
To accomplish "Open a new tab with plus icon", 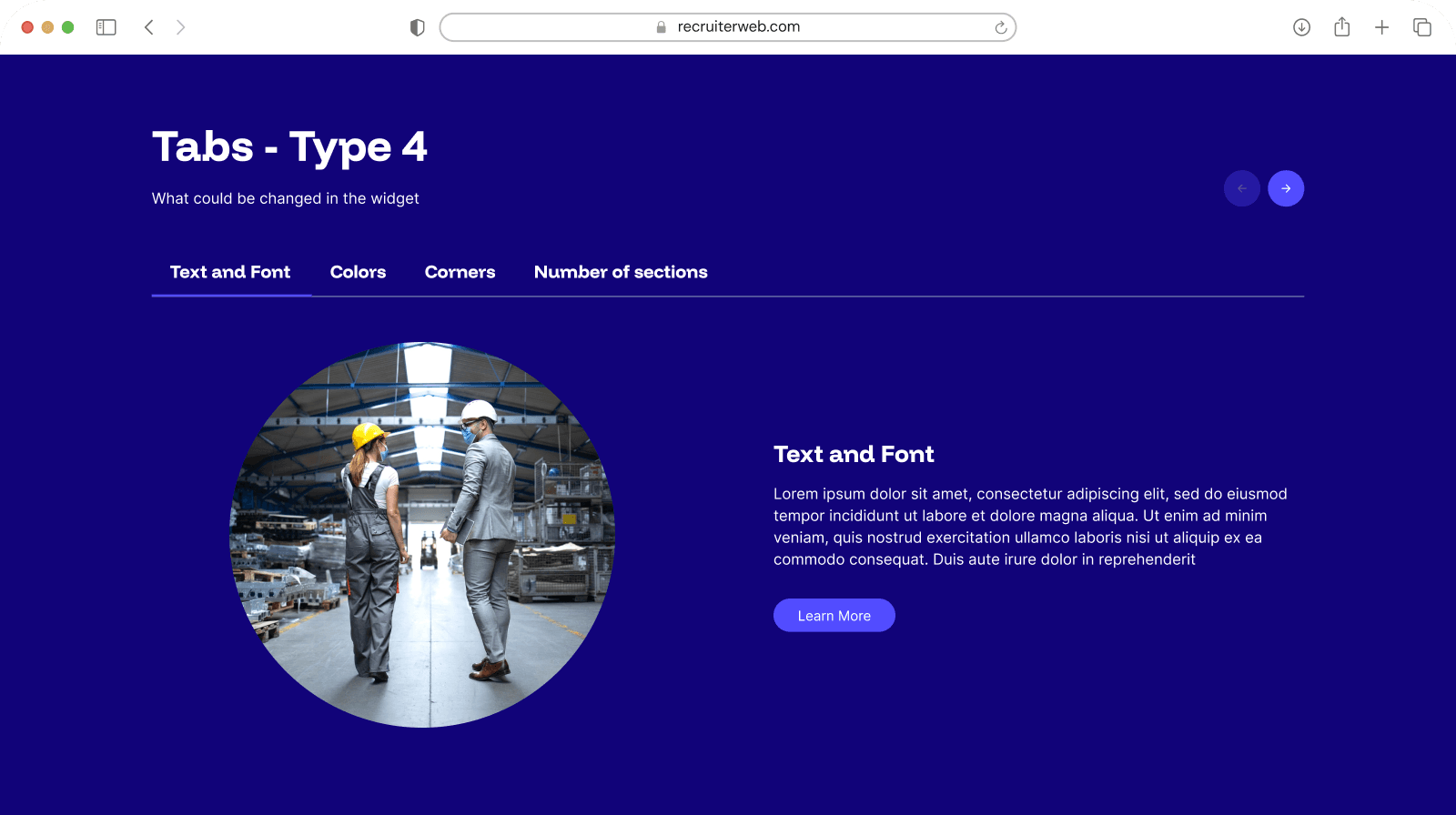I will pyautogui.click(x=1381, y=27).
